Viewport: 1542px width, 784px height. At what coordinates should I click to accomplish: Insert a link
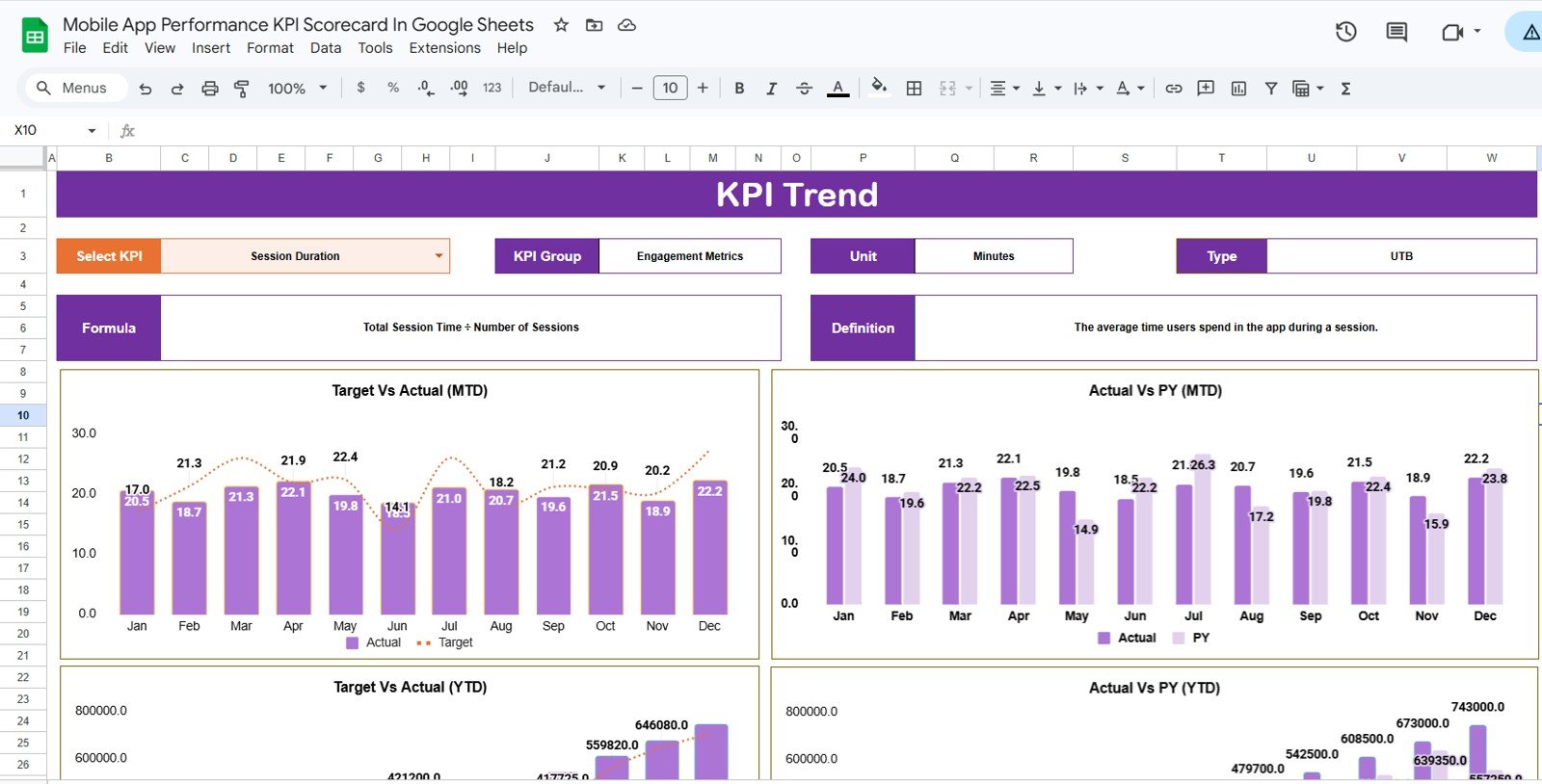1173,89
